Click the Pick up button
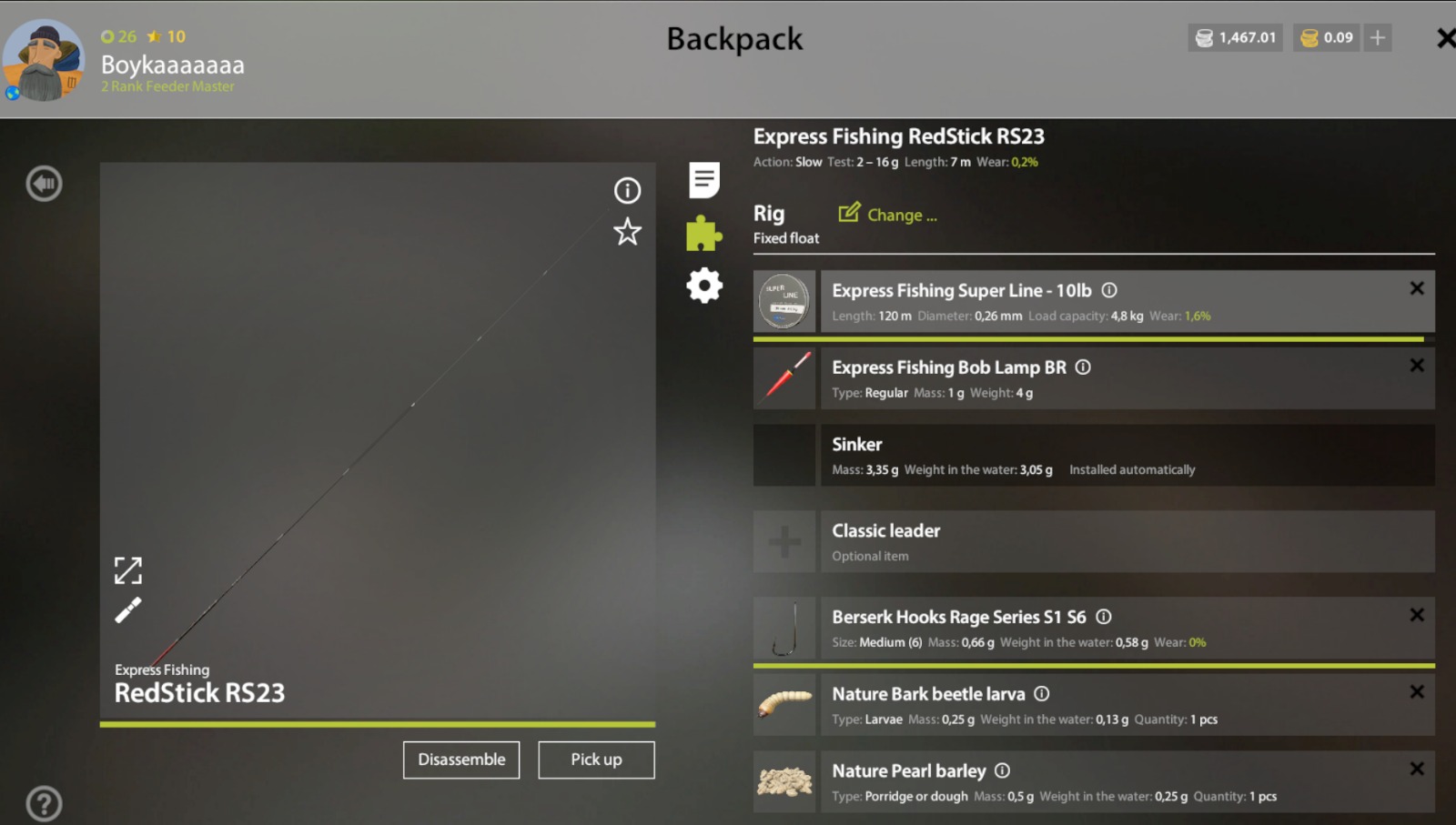The height and width of the screenshot is (825, 1456). [596, 760]
